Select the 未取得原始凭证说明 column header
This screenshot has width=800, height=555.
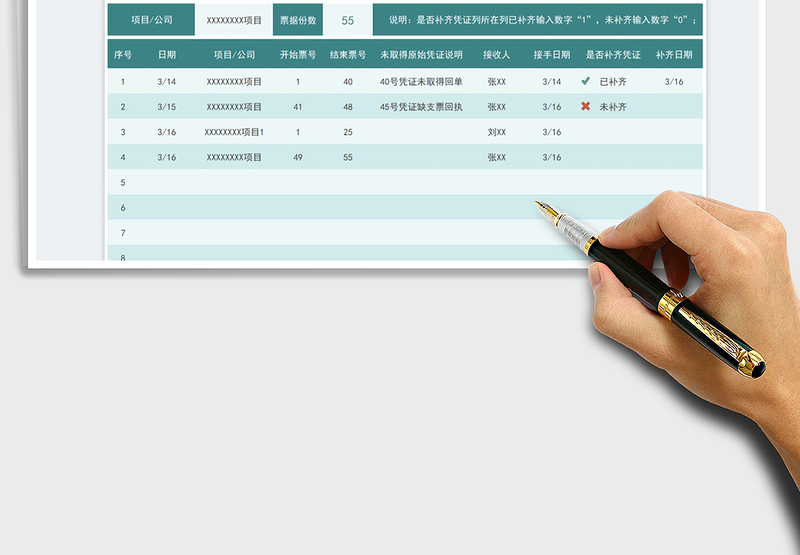click(x=421, y=55)
